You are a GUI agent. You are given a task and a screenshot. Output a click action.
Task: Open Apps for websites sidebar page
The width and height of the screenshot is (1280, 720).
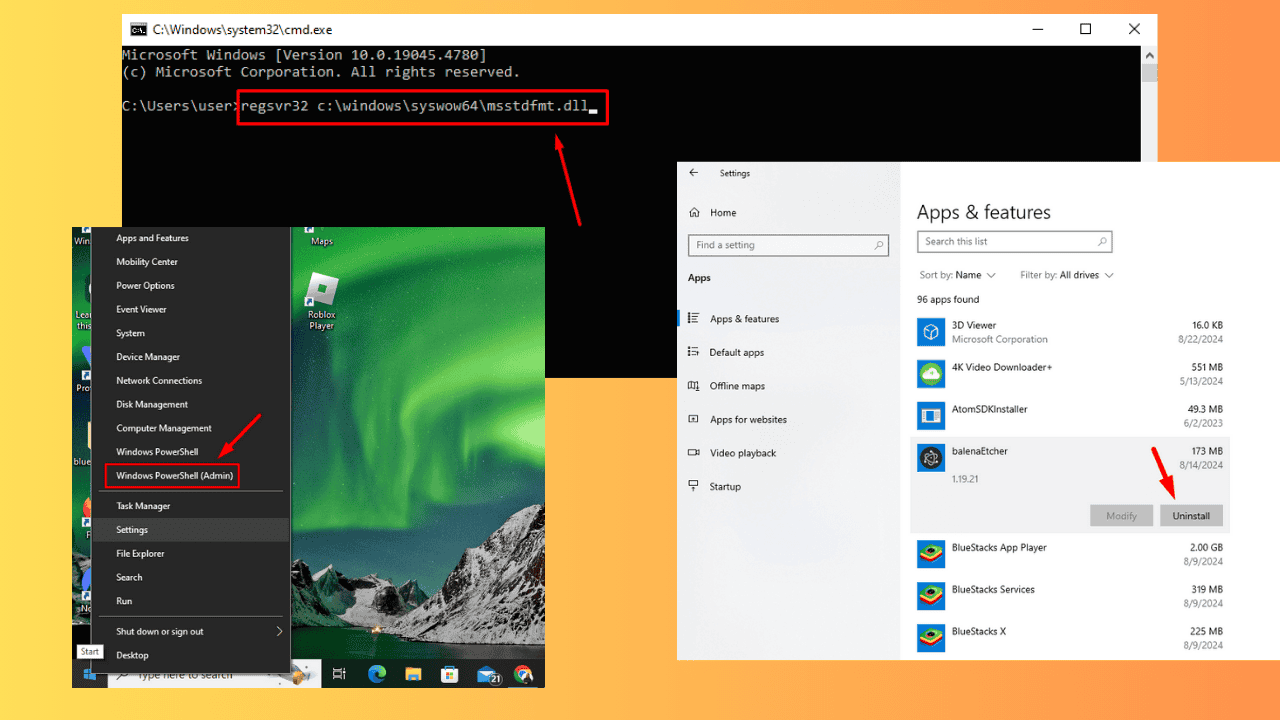pos(748,420)
